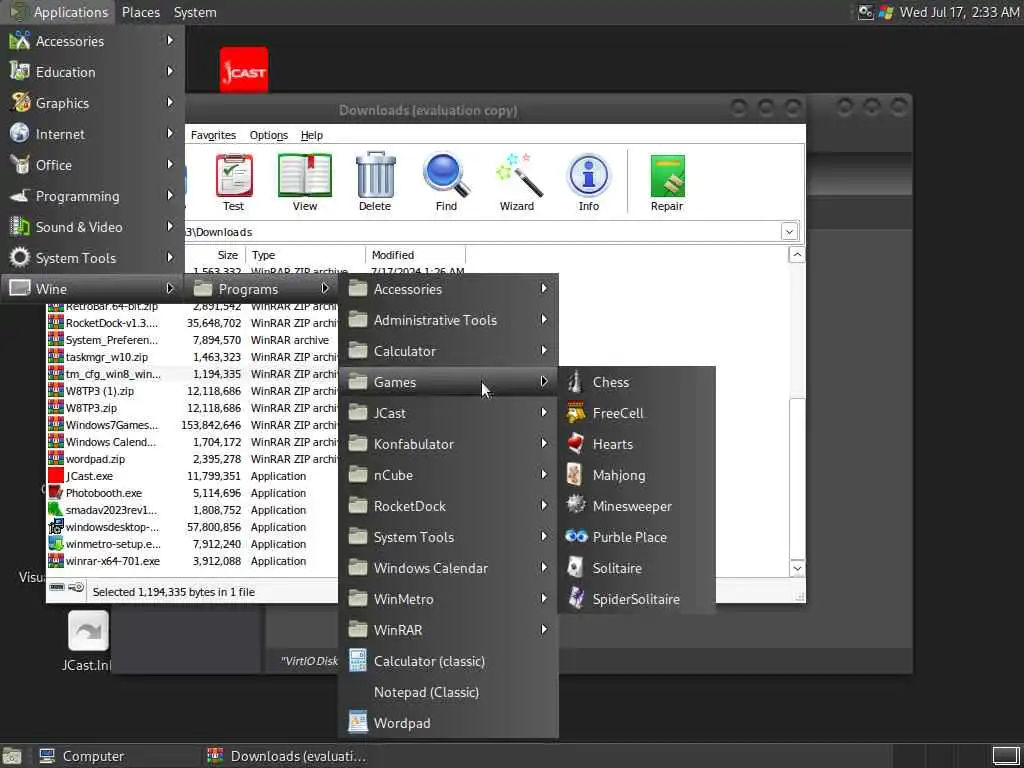1024x768 pixels.
Task: Select the taskmgr_w10.zip file row
Action: (x=193, y=357)
